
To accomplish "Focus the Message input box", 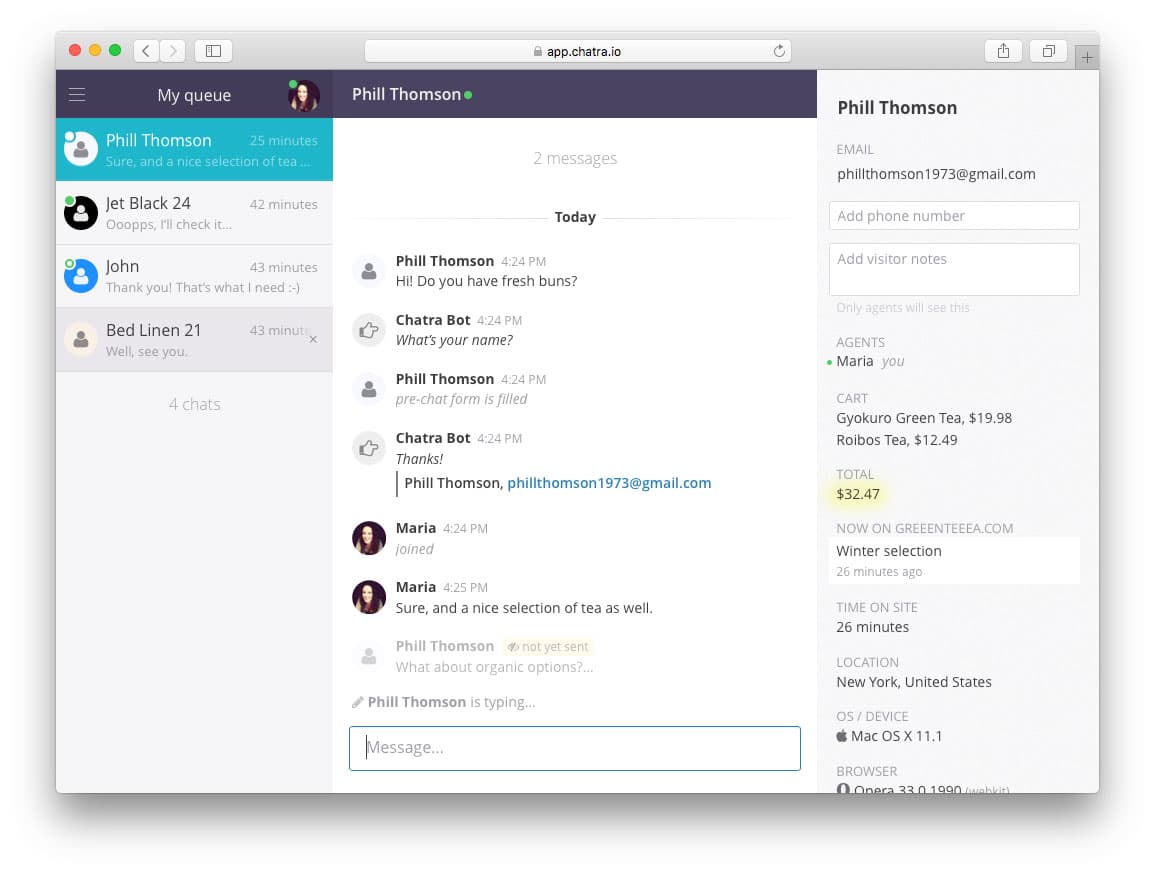I will point(575,748).
